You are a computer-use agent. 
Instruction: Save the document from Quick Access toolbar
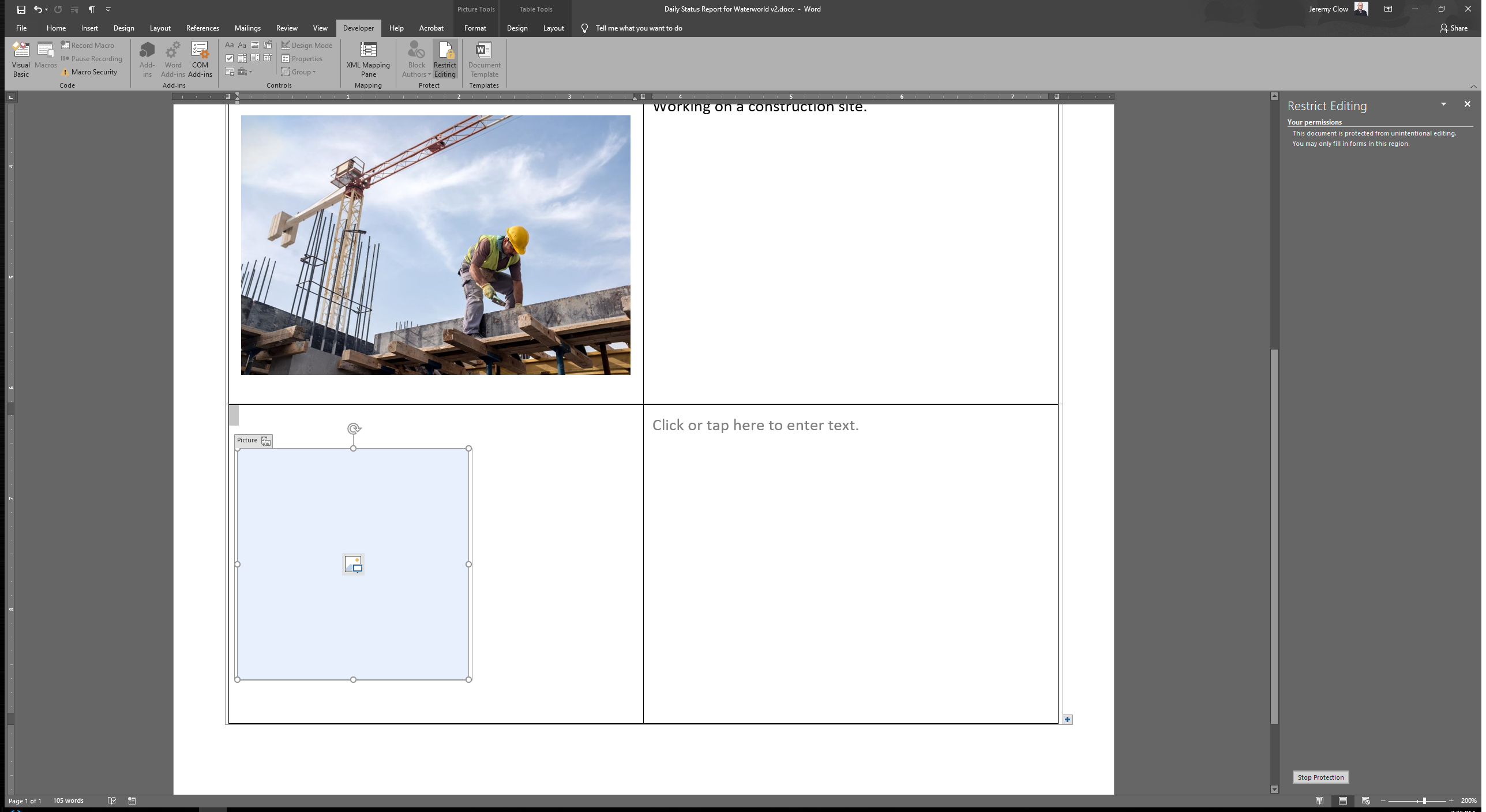pos(21,9)
